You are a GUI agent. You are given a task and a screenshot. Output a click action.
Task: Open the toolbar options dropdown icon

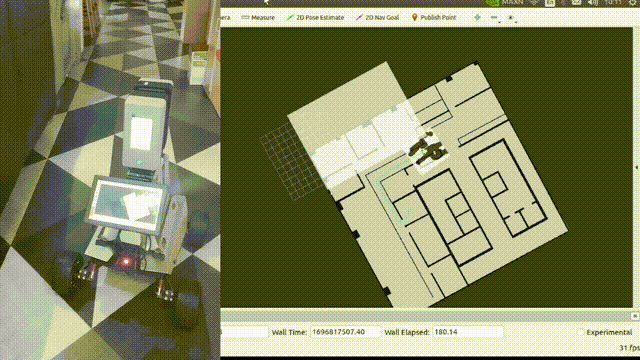point(511,18)
